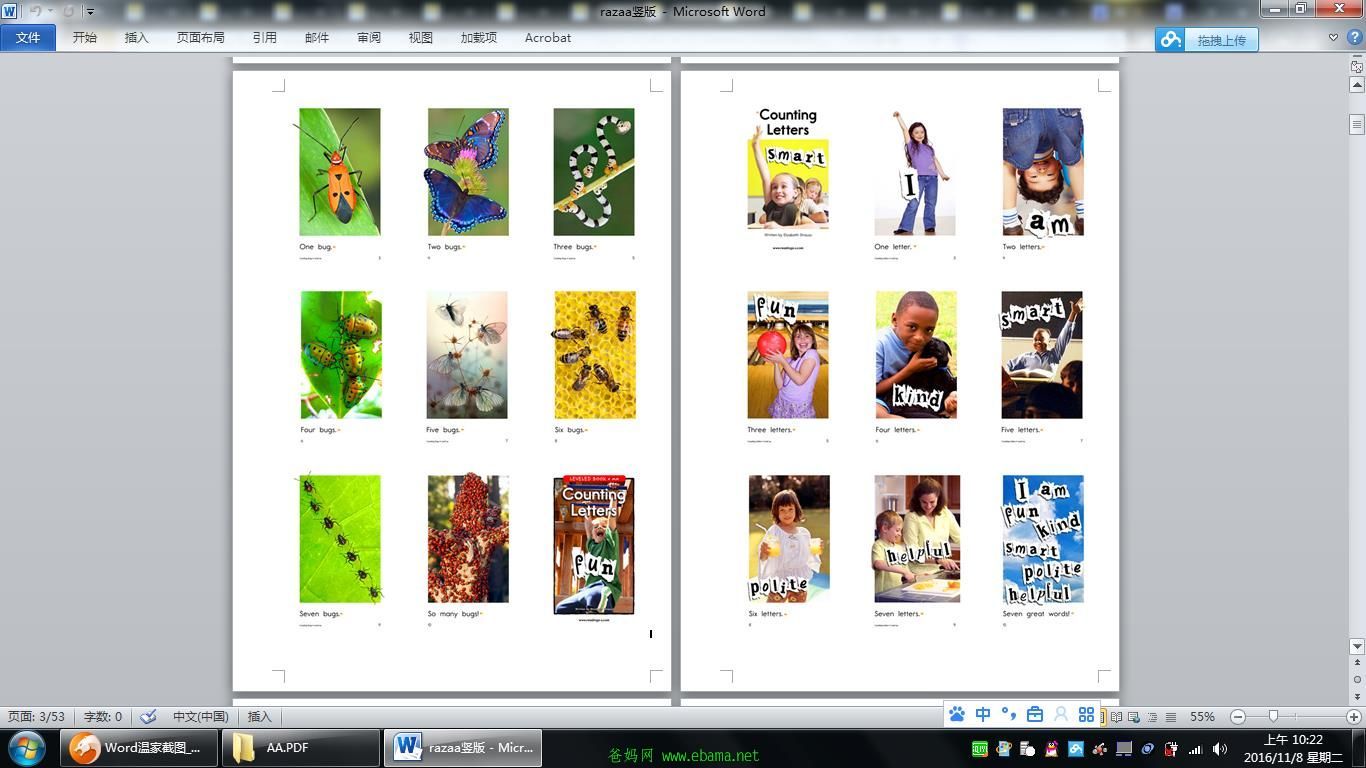The width and height of the screenshot is (1366, 768).
Task: Click the IME user account icon
Action: point(1061,714)
